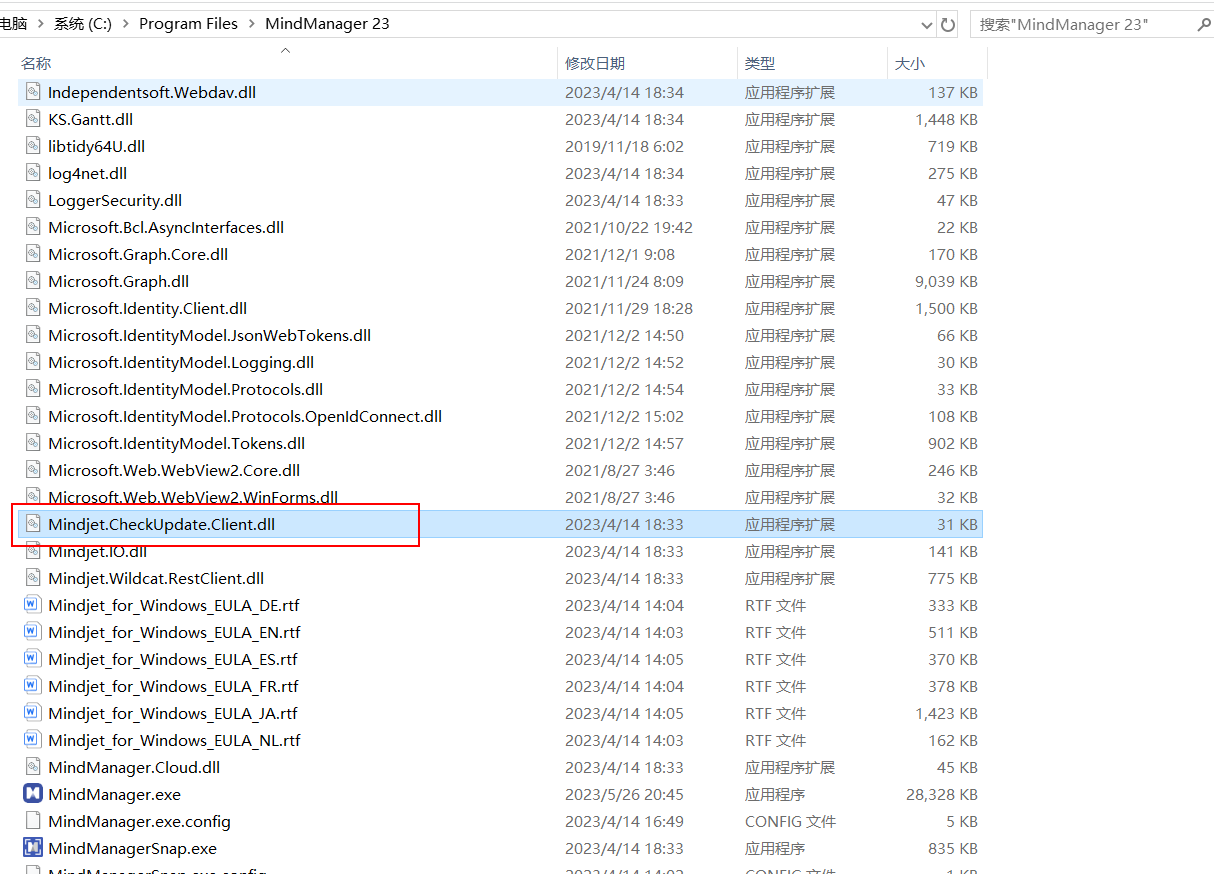The image size is (1214, 874).
Task: Expand the chevron after Program Files
Action: tap(252, 24)
